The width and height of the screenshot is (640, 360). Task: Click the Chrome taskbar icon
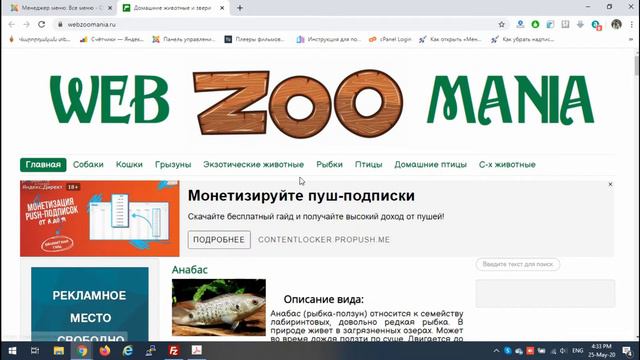[82, 351]
